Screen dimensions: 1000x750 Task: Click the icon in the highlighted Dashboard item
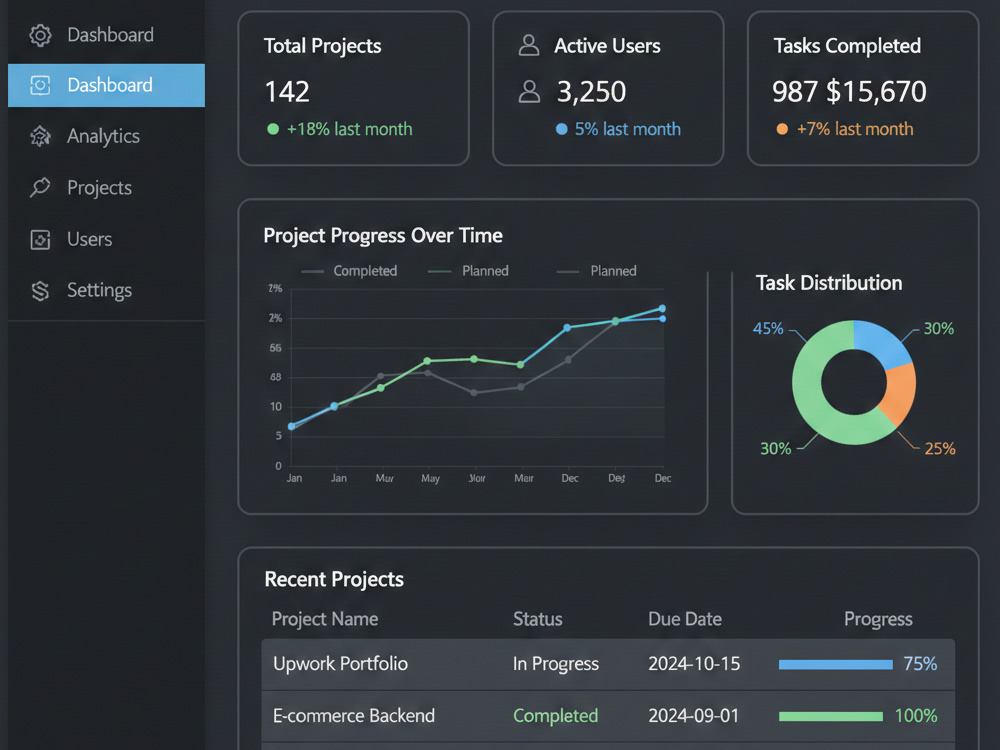(x=40, y=85)
